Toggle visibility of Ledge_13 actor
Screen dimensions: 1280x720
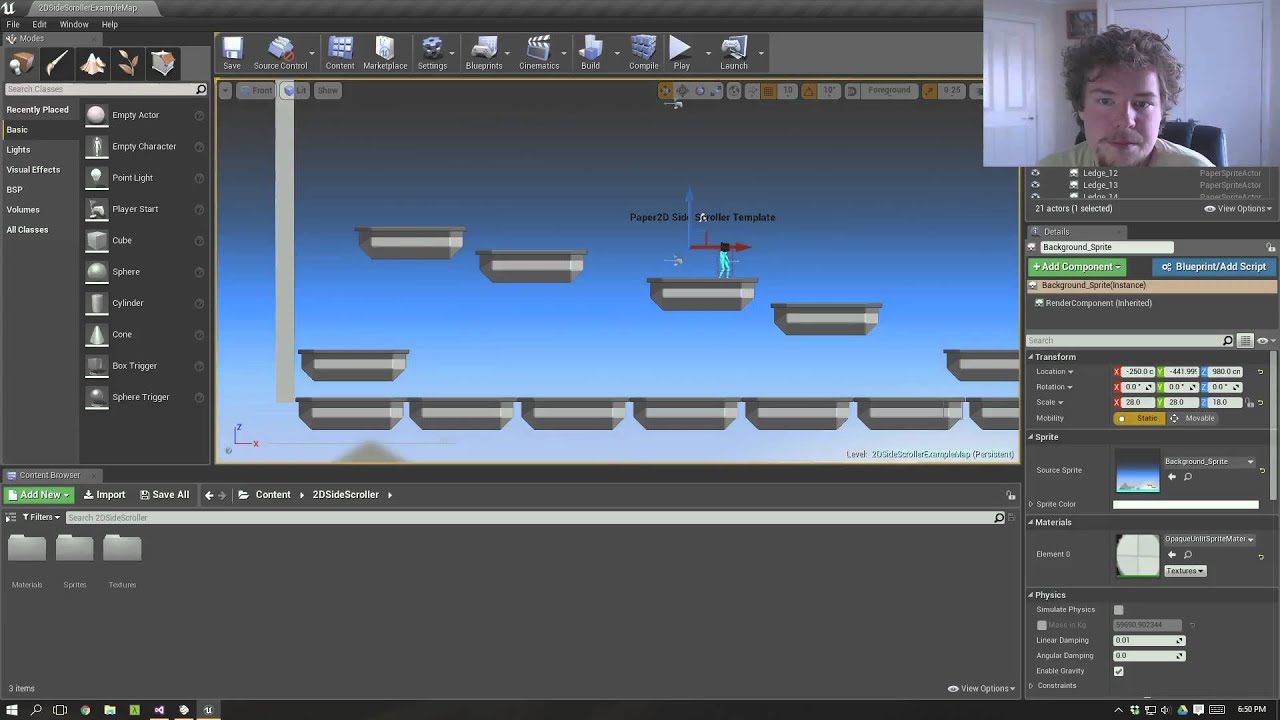tap(1035, 185)
